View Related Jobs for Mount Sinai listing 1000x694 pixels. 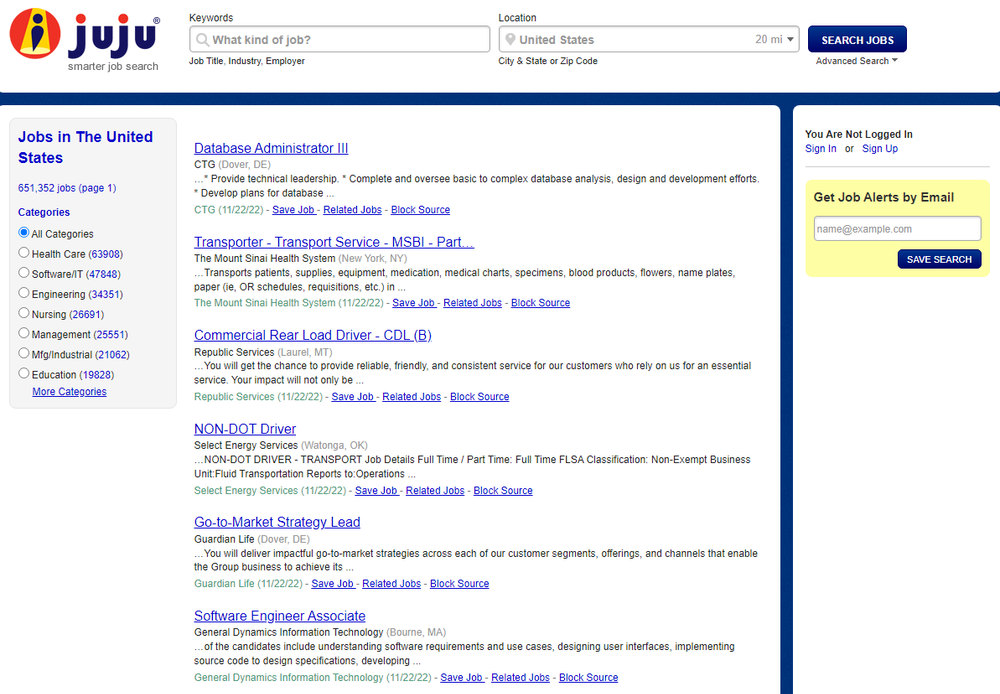coord(473,303)
